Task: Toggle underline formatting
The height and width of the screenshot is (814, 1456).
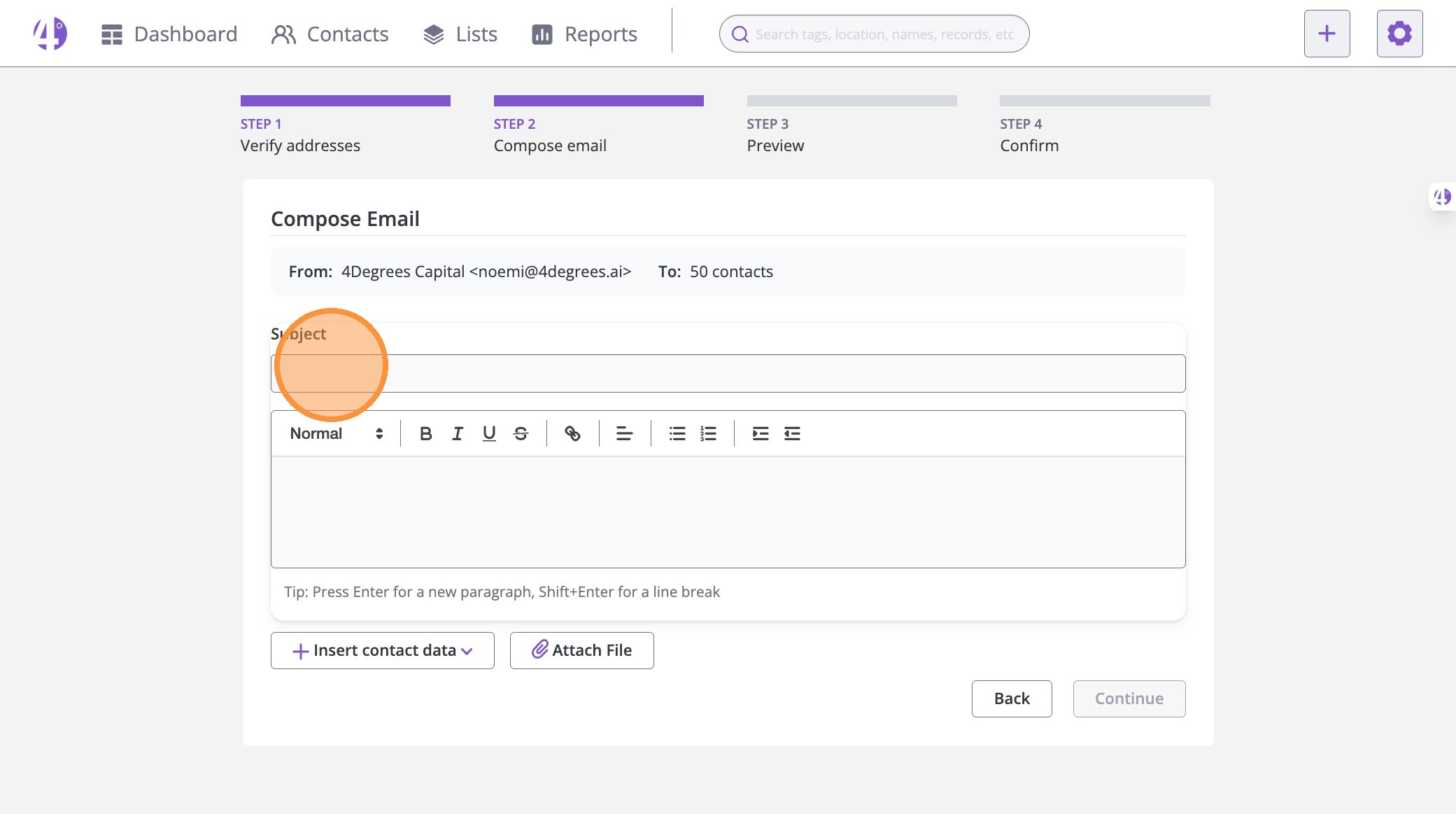Action: click(x=489, y=434)
